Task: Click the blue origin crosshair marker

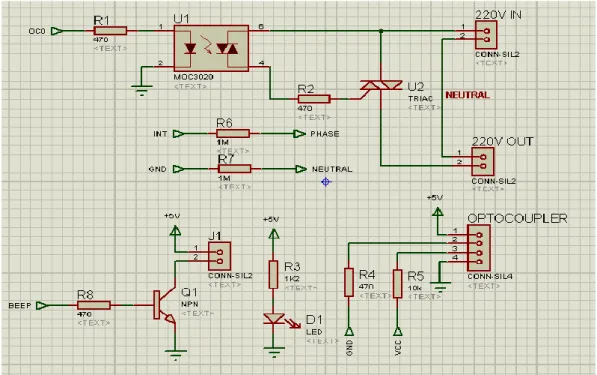Action: [326, 182]
